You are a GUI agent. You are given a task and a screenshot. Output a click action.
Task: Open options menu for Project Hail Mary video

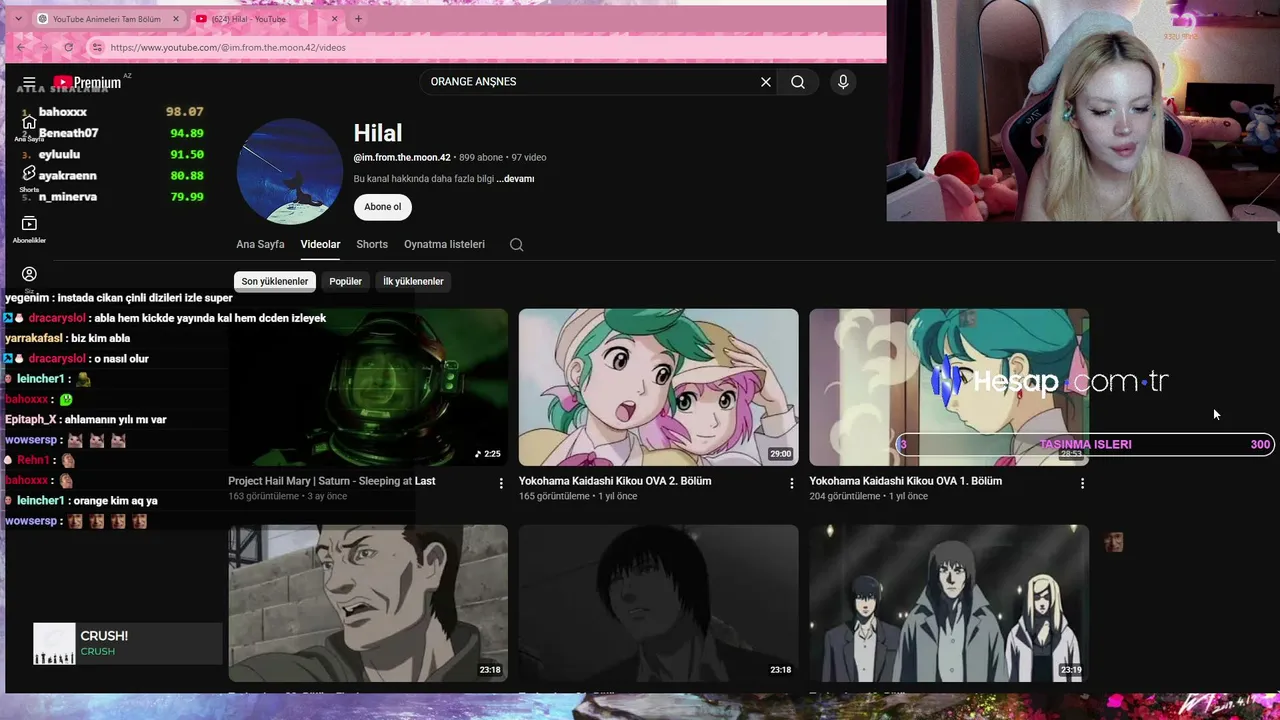(501, 483)
